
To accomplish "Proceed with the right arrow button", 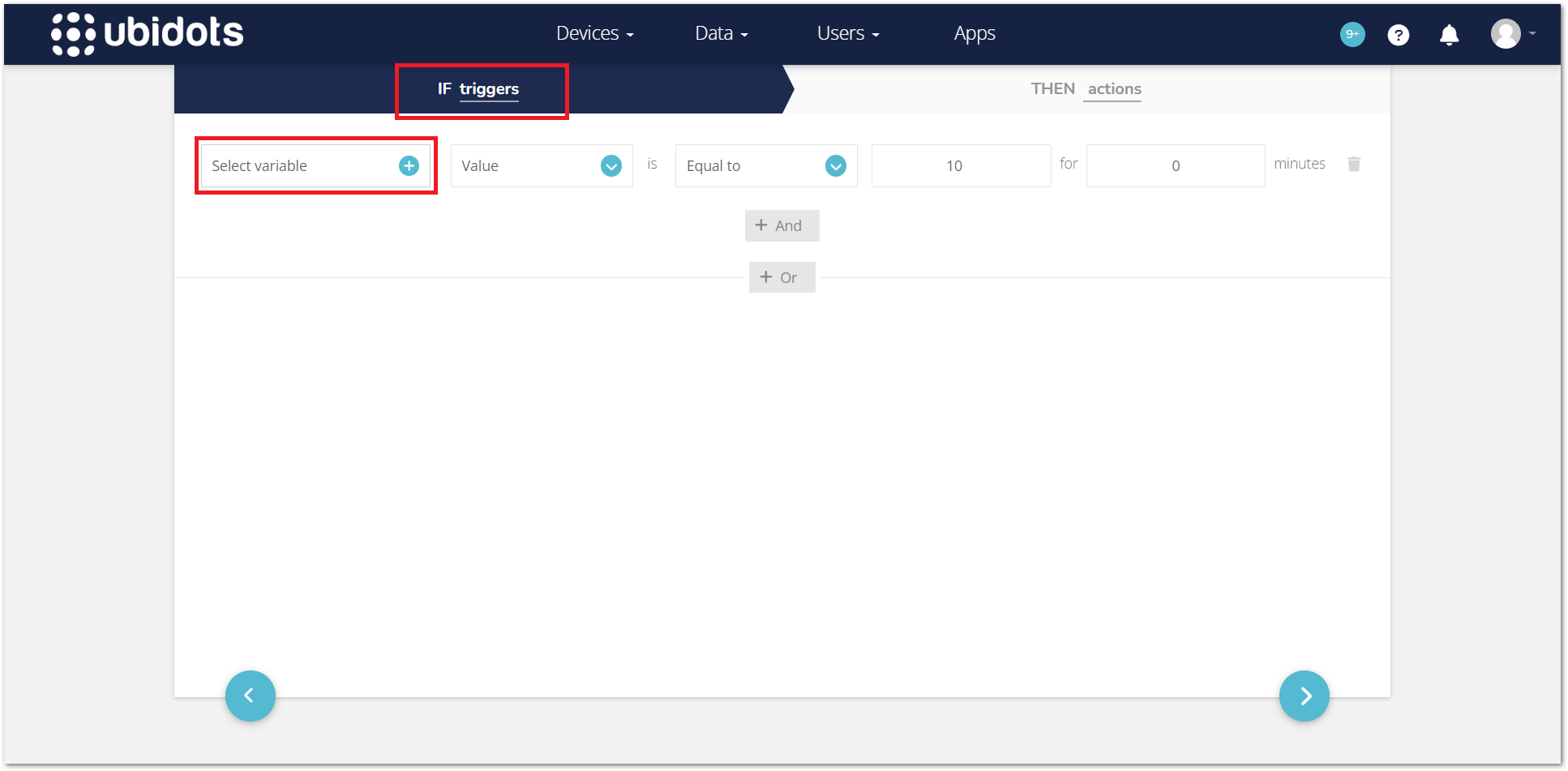I will (x=1304, y=696).
